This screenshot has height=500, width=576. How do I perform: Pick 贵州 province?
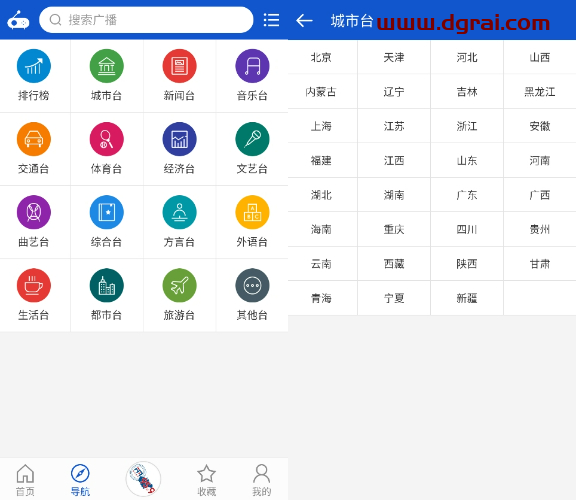540,230
